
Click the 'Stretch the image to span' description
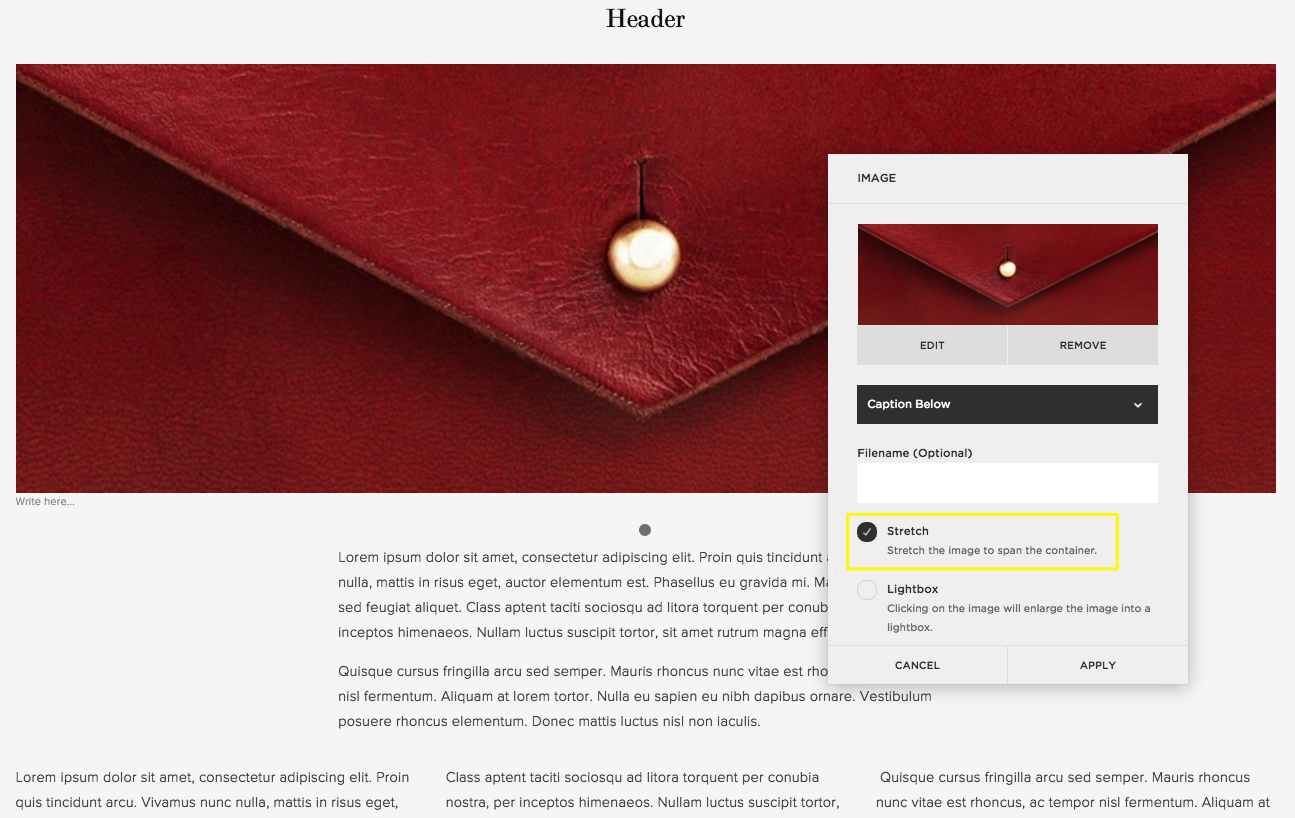click(x=992, y=550)
